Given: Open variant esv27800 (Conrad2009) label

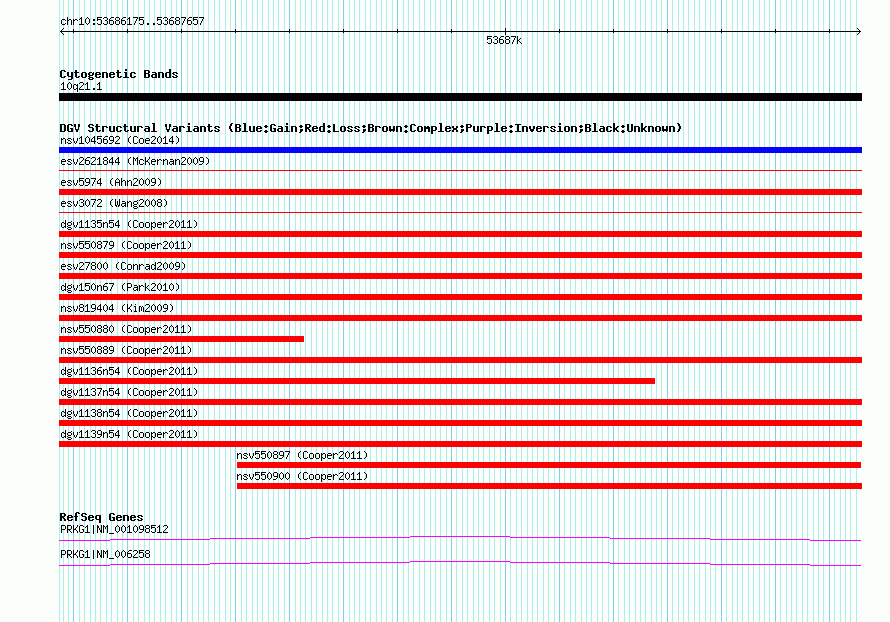Looking at the screenshot, I should (123, 266).
